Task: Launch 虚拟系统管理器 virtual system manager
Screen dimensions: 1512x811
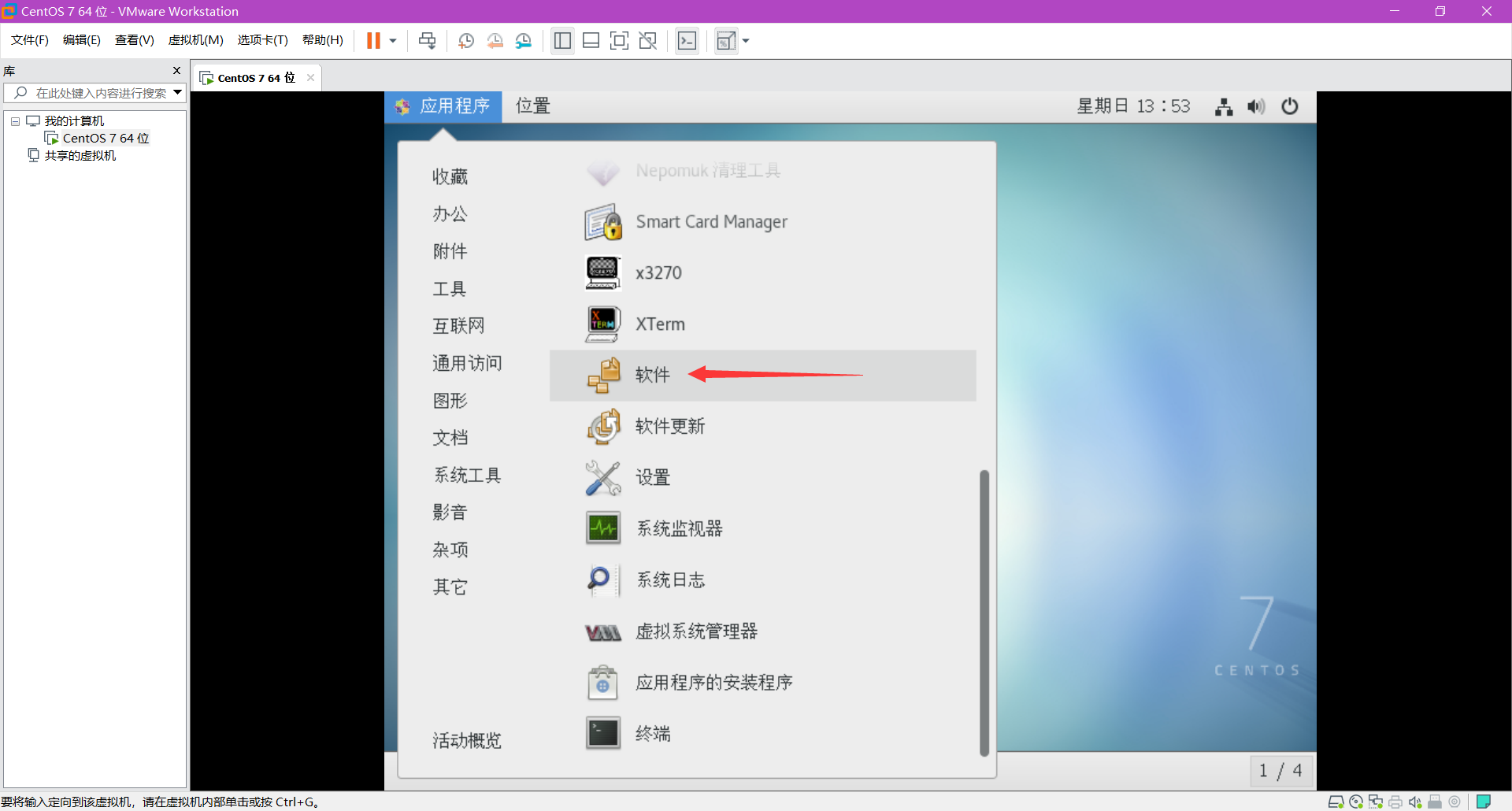Action: [696, 631]
